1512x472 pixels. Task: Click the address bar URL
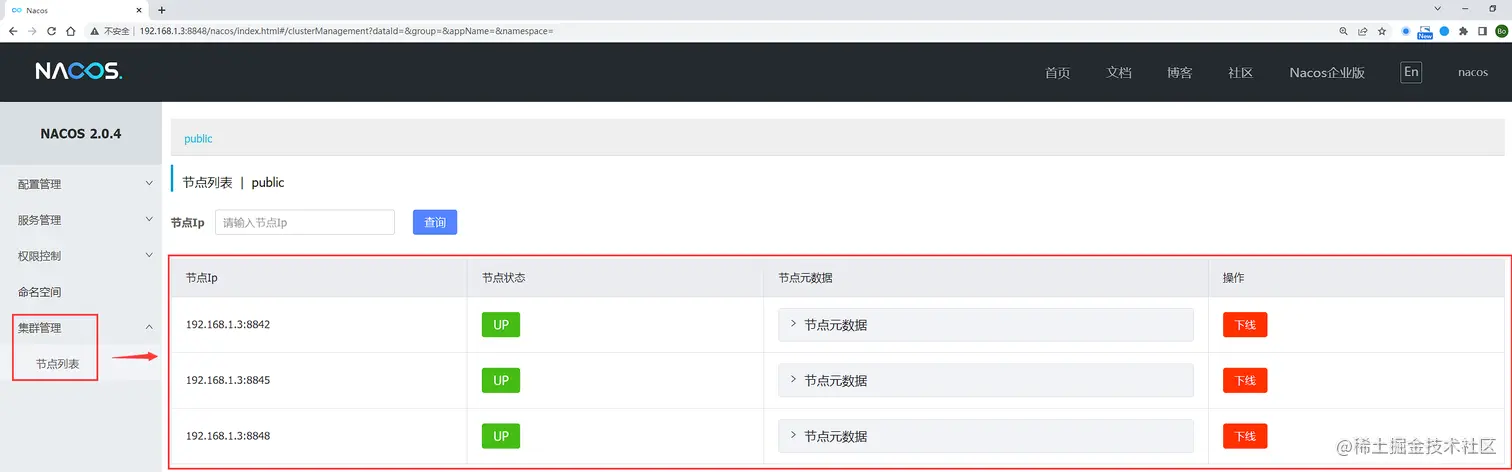coord(346,31)
